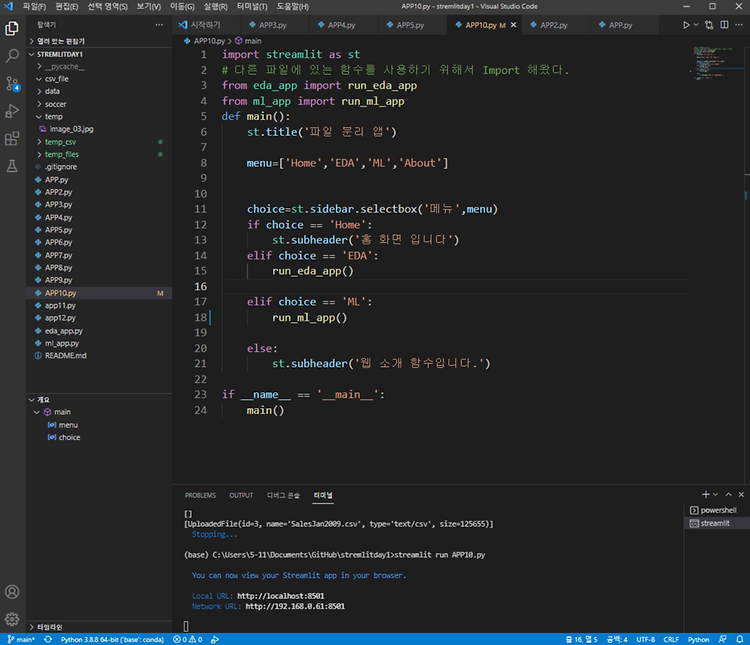Open Run and Debug view
The image size is (750, 645).
tap(12, 111)
